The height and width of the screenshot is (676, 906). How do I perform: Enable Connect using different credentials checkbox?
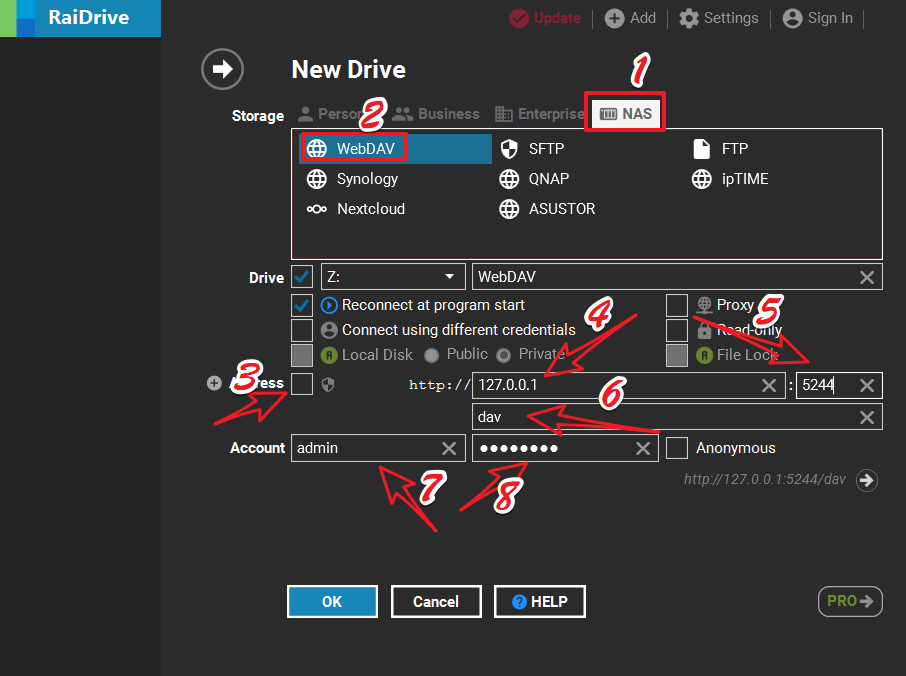(x=302, y=330)
